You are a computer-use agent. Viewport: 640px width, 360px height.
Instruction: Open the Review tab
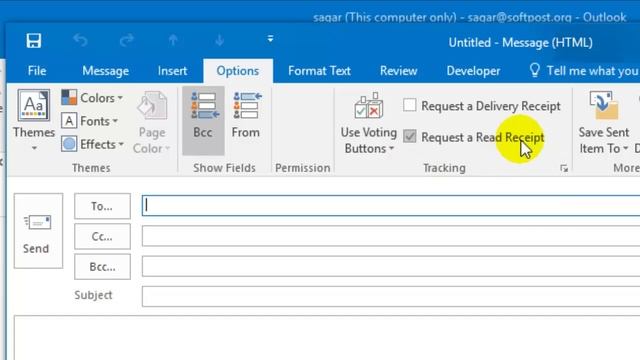398,71
